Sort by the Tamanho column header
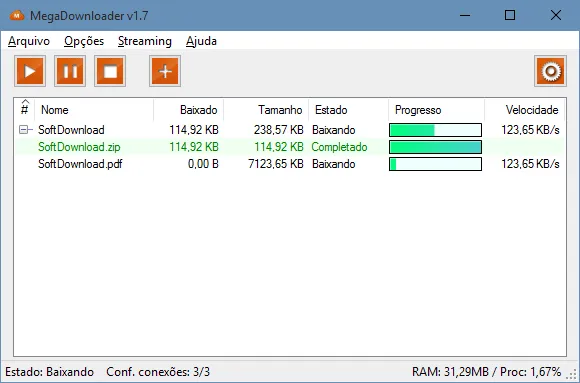 point(266,110)
